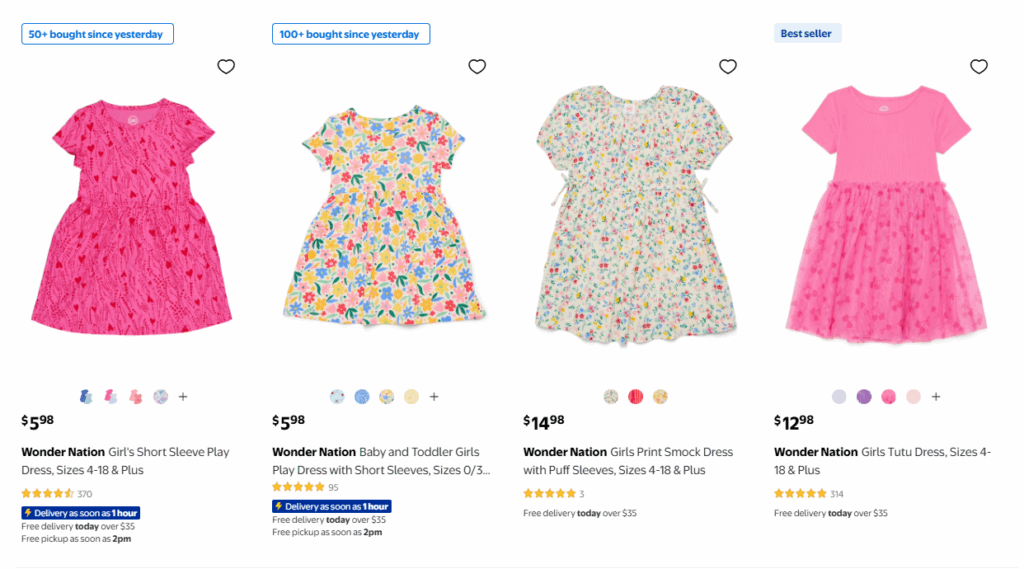The image size is (1024, 569).
Task: View the pink heart-print dress product image
Action: (127, 216)
